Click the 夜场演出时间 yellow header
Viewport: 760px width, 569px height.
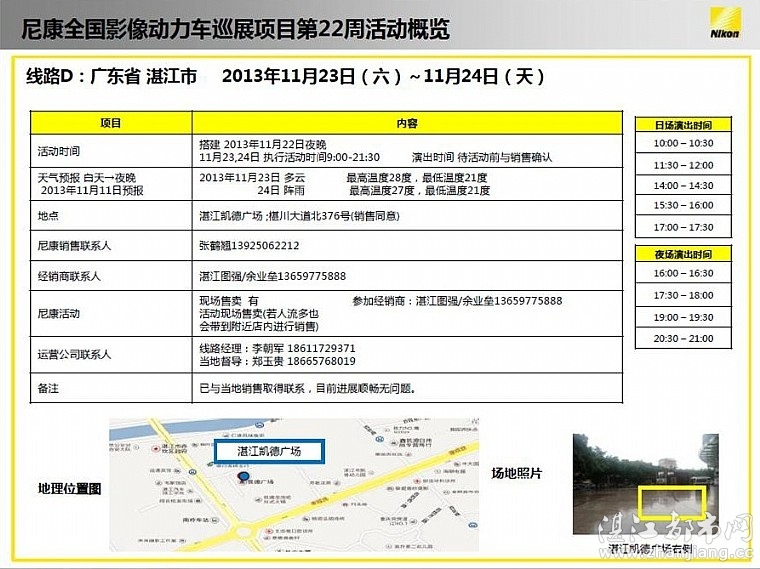[683, 254]
